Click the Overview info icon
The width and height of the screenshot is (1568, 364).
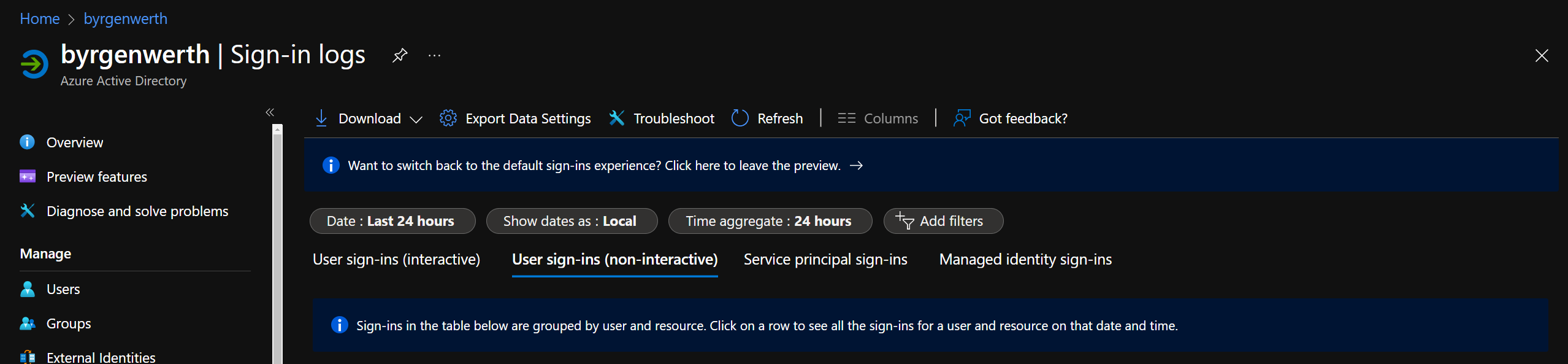pyautogui.click(x=27, y=142)
